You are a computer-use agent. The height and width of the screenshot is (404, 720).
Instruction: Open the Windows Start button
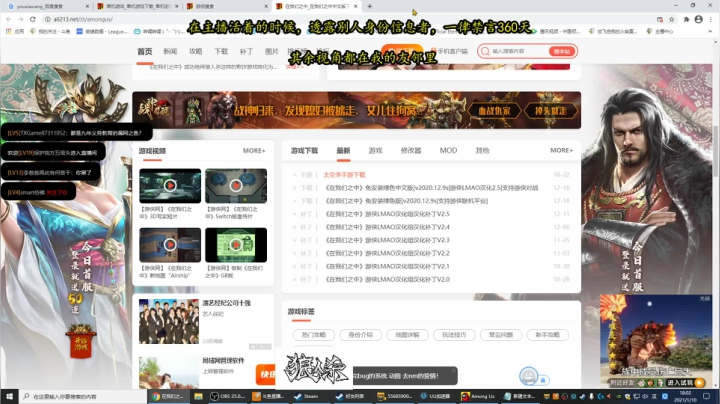click(x=9, y=396)
